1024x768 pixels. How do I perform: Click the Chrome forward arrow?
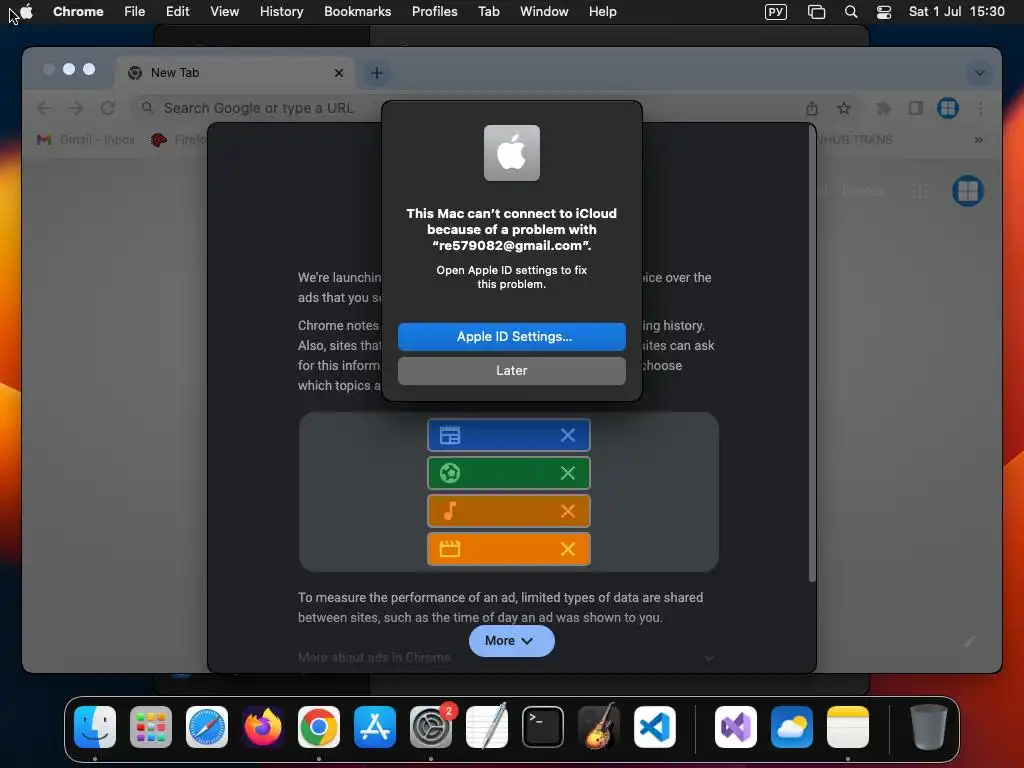pos(76,108)
